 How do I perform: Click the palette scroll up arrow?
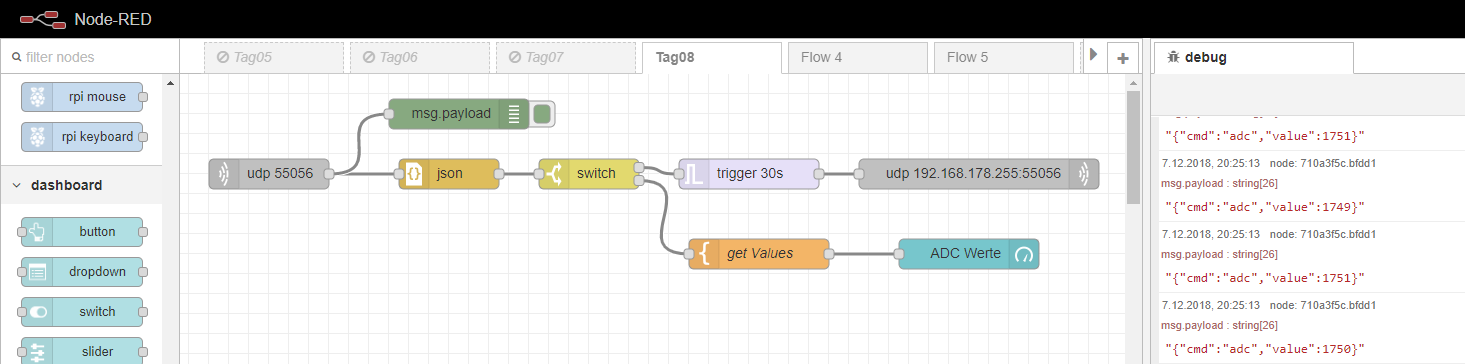170,83
